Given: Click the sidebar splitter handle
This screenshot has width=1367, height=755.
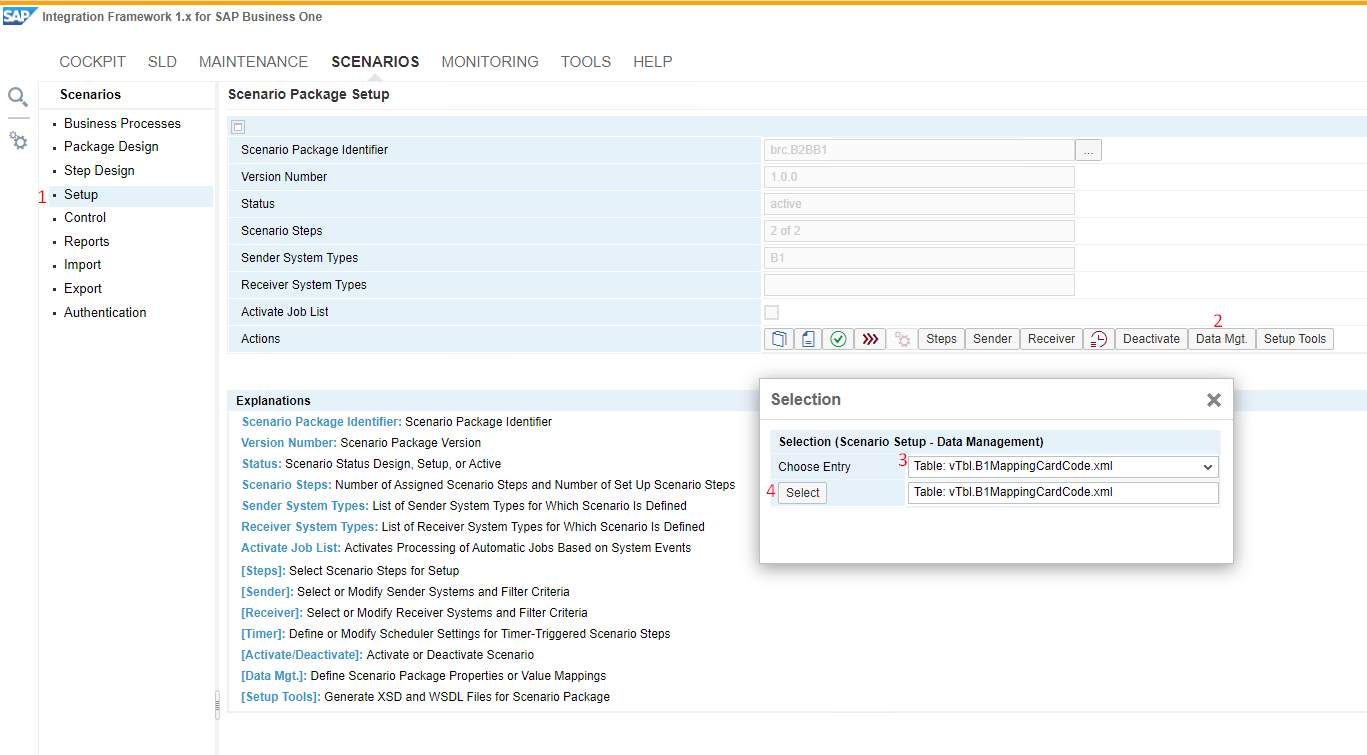Looking at the screenshot, I should (x=217, y=704).
